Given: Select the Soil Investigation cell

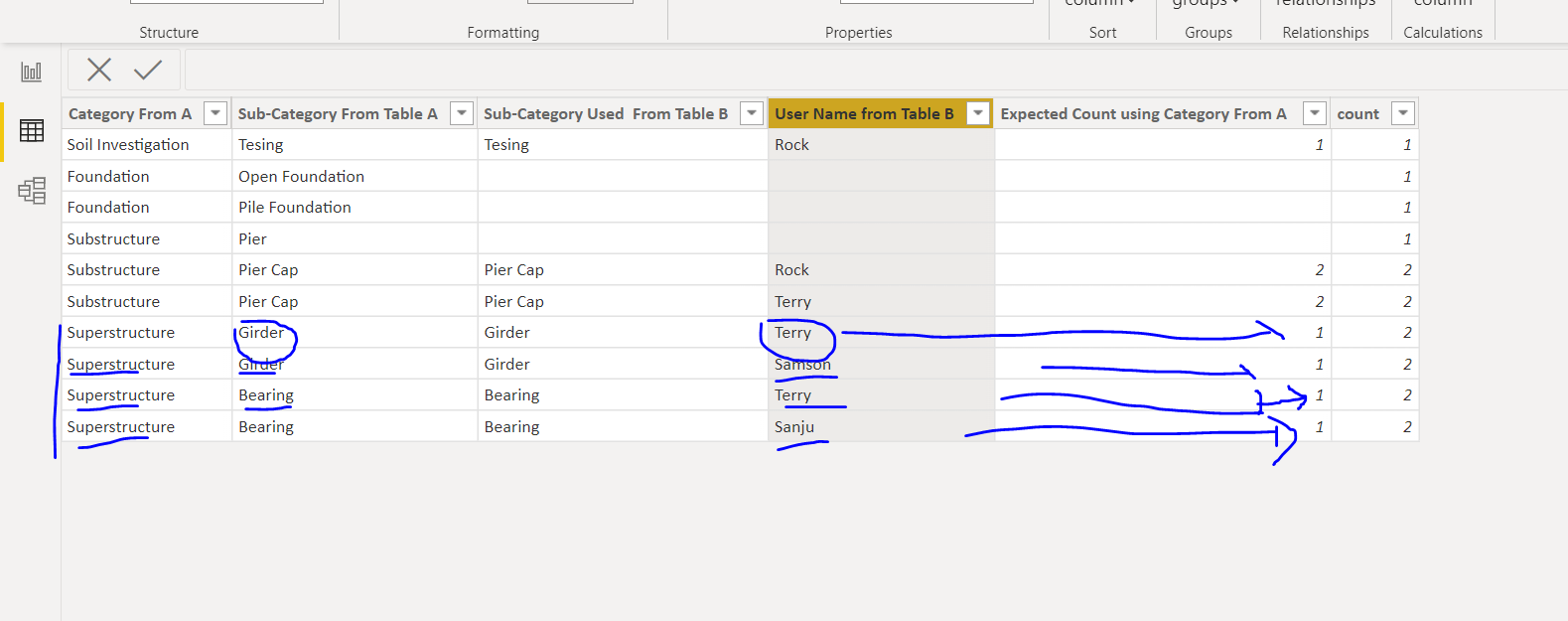Looking at the screenshot, I should [147, 144].
